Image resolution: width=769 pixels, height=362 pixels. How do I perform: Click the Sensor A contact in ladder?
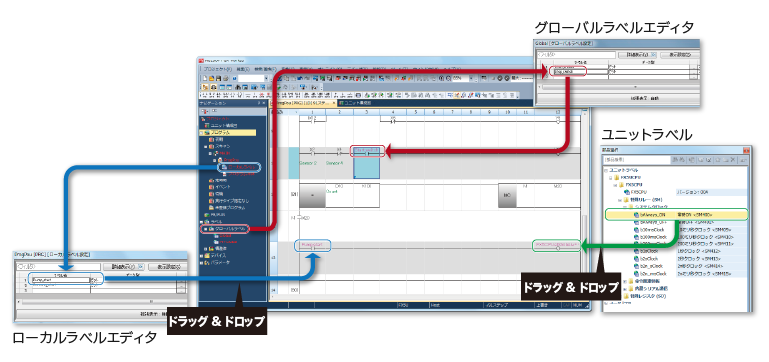[338, 153]
